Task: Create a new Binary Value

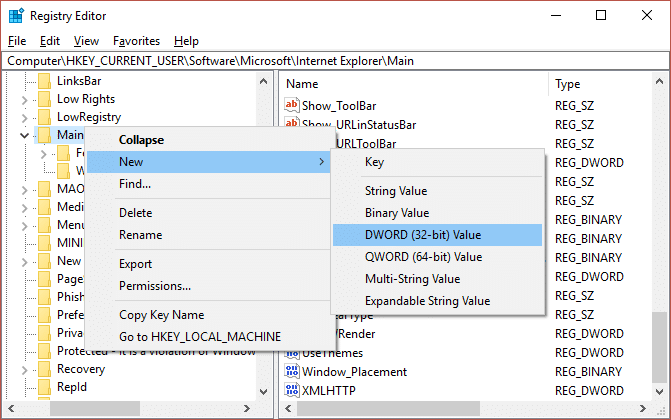Action: click(x=437, y=213)
